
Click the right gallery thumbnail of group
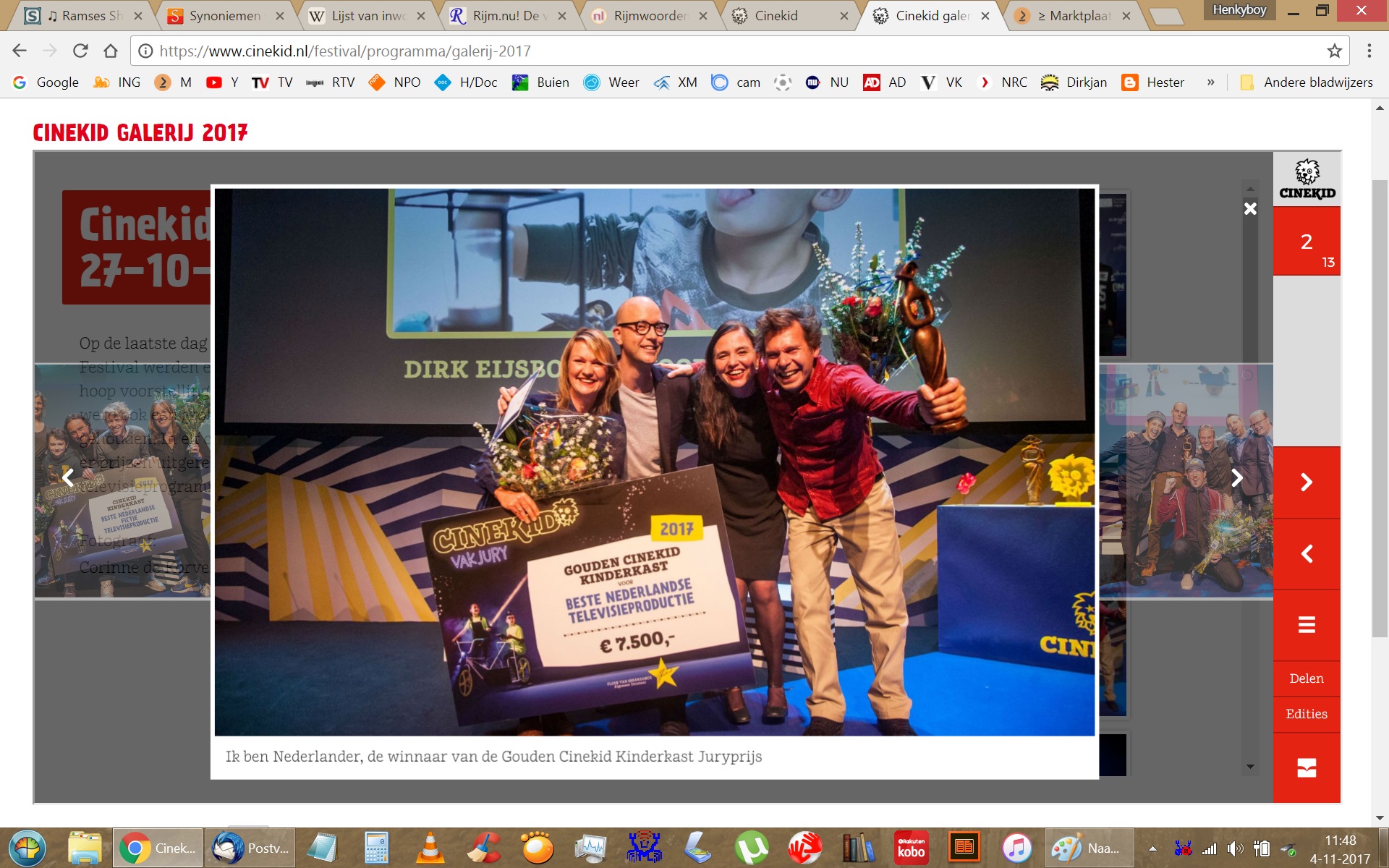pos(1186,481)
